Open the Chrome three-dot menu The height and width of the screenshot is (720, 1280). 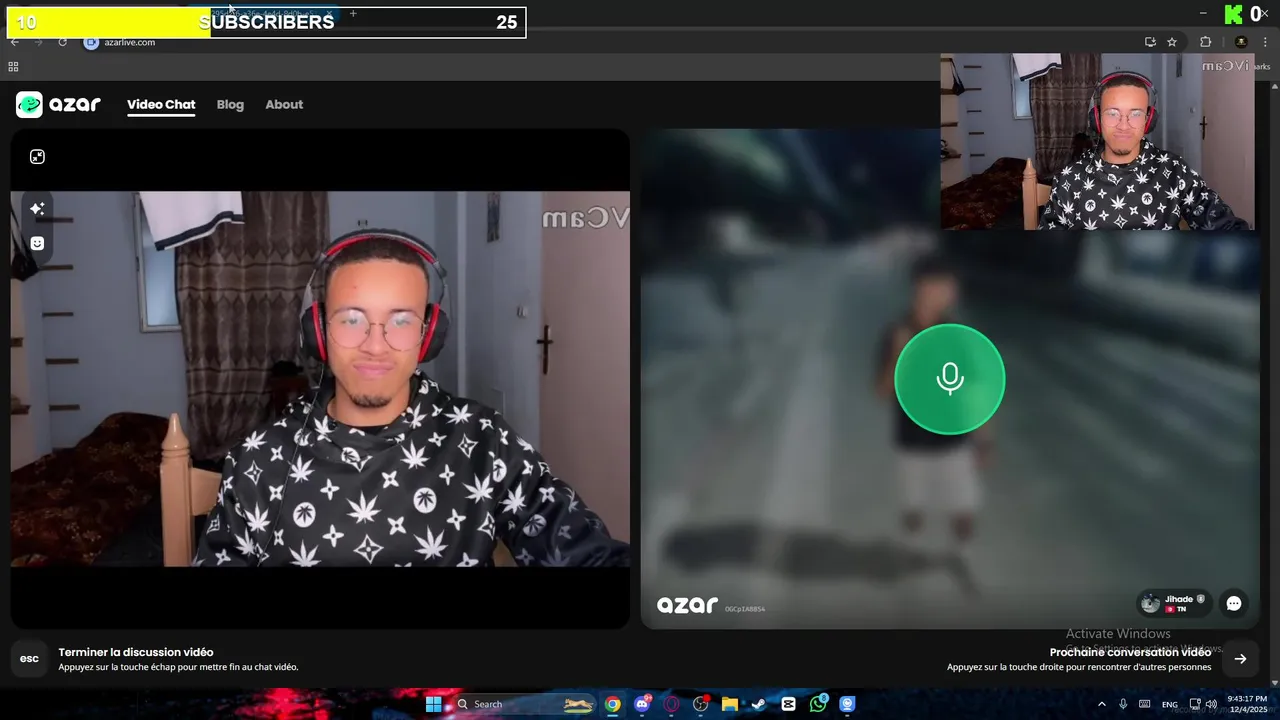pos(1265,42)
